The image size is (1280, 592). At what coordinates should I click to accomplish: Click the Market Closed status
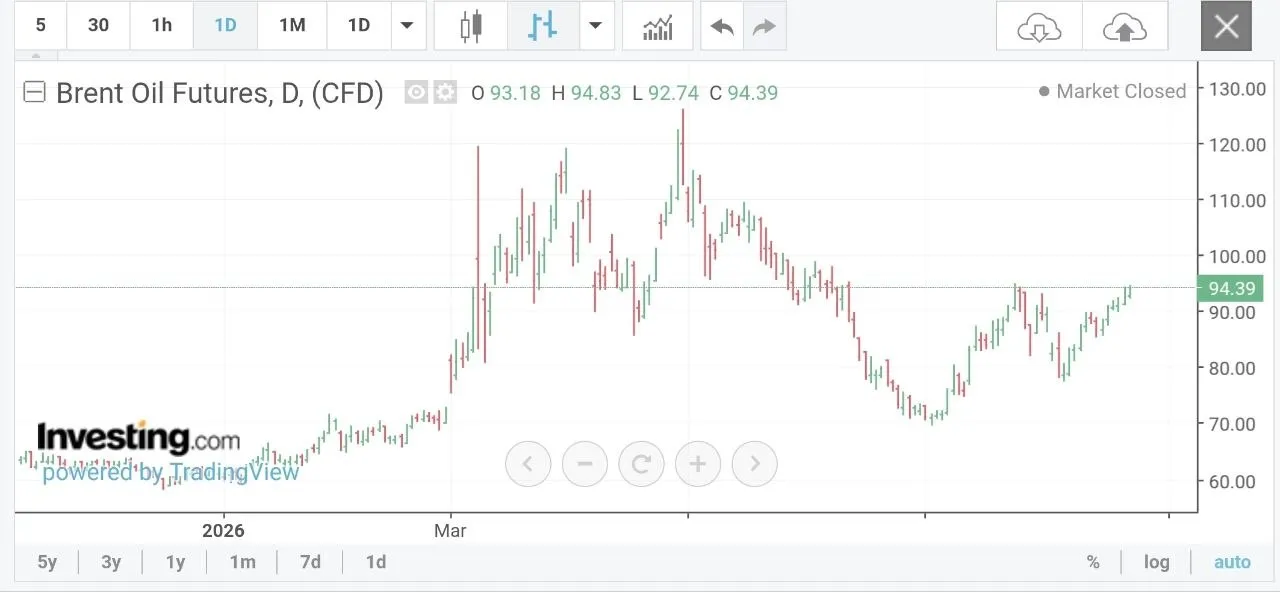(1112, 91)
